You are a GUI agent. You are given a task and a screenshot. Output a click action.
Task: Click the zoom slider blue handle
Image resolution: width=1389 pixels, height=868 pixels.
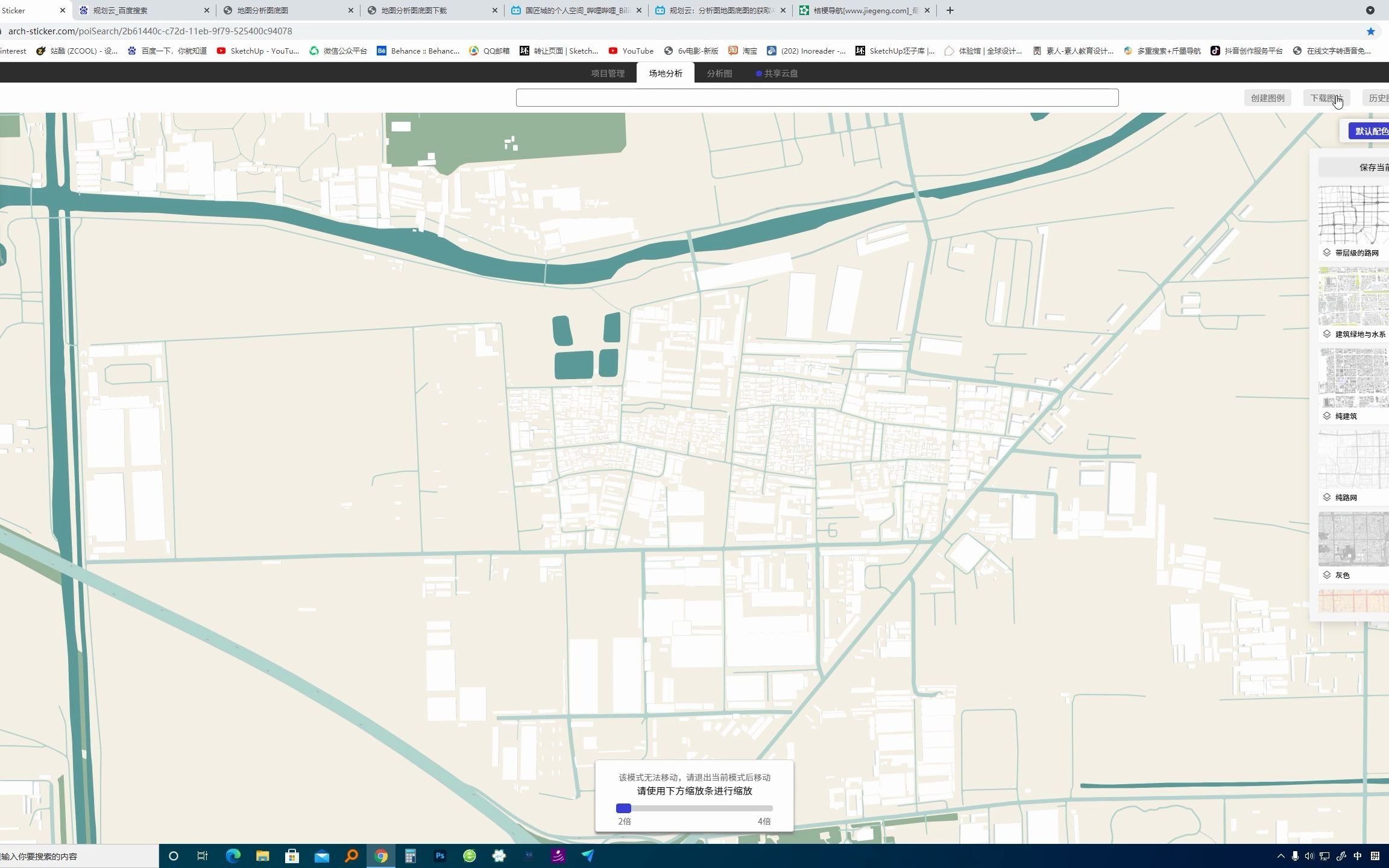(623, 808)
